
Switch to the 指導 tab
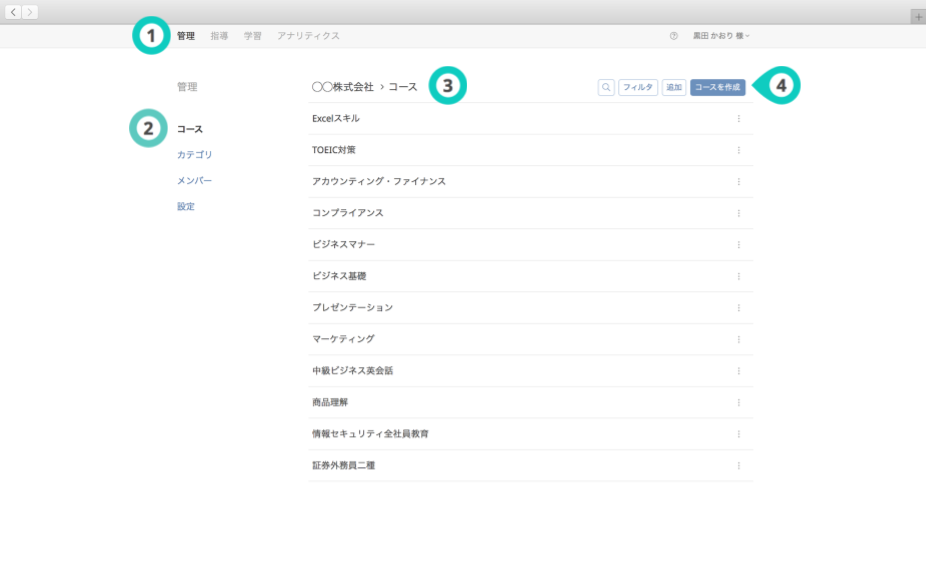[x=219, y=36]
